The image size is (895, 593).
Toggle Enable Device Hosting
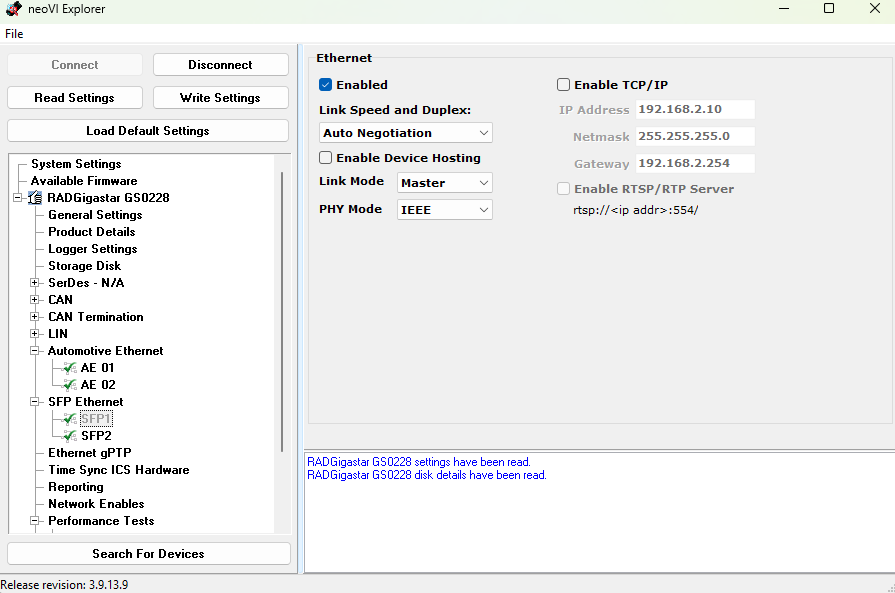pos(325,157)
